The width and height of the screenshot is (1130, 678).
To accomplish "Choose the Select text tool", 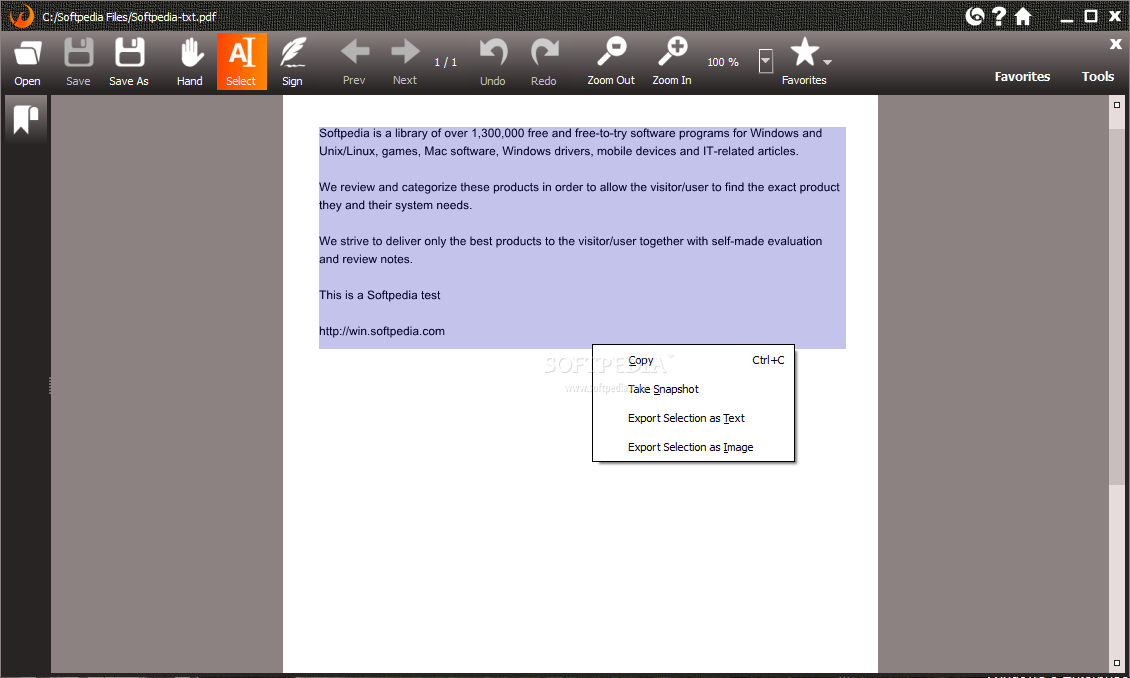I will click(x=241, y=62).
